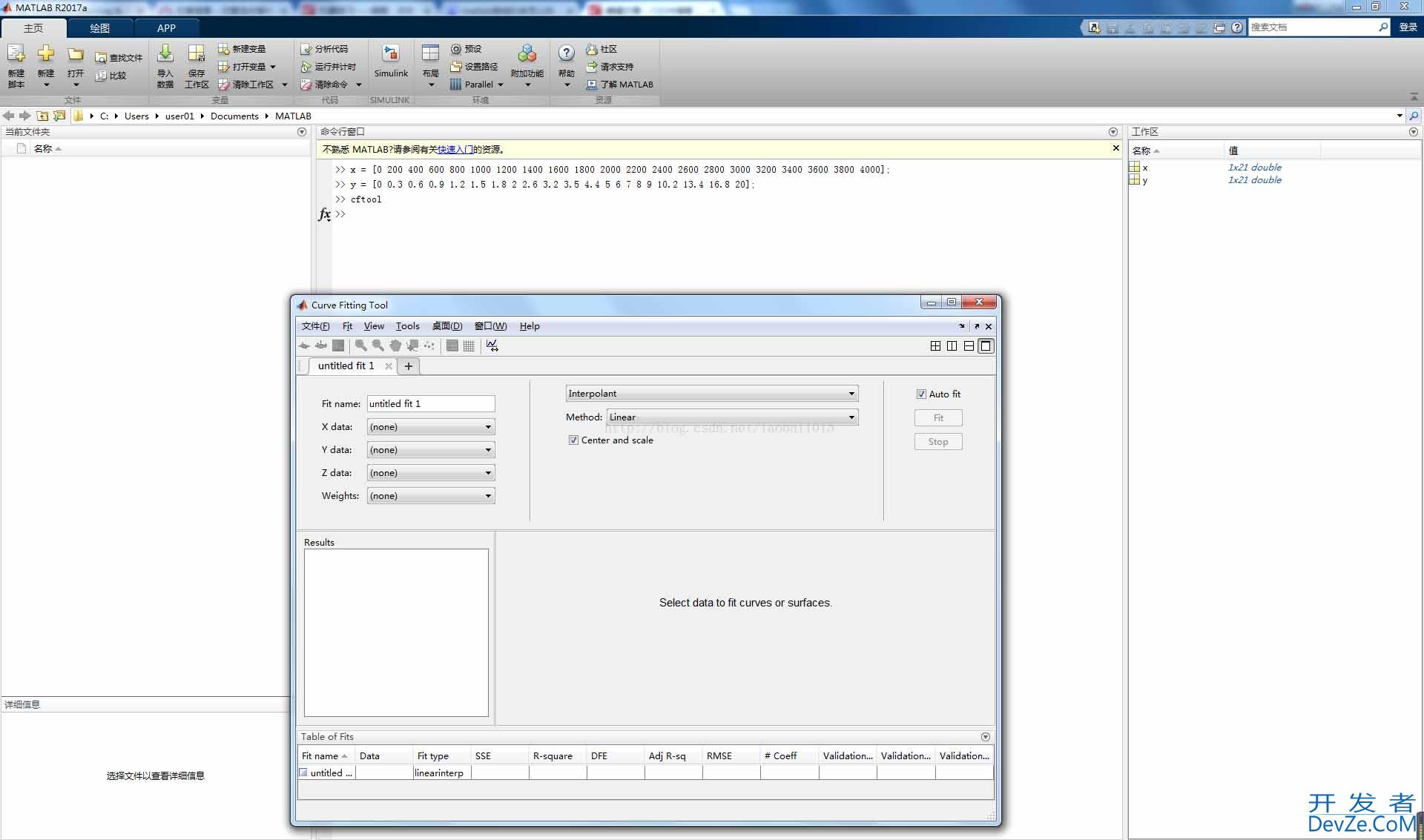Click the exclude outliers icon in Curve Fitting toolbar

[429, 345]
